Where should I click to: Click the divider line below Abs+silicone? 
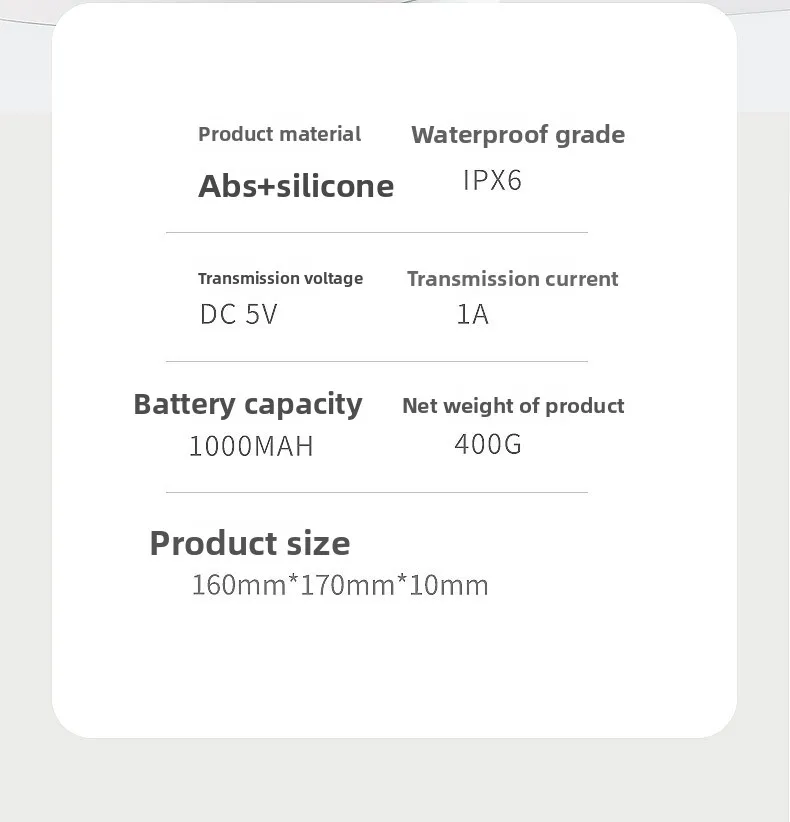coord(376,232)
